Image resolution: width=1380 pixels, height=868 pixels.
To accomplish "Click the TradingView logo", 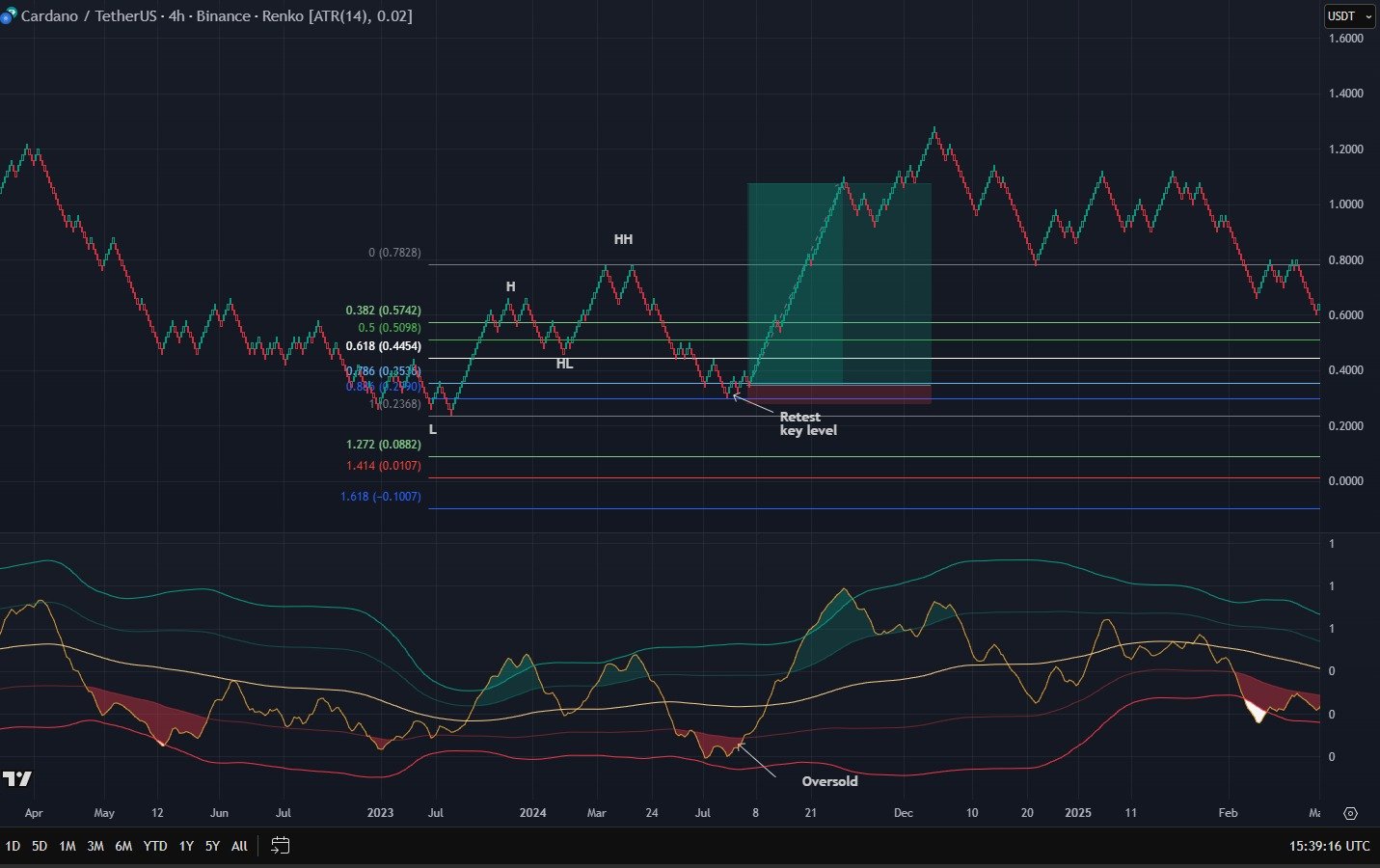I will click(16, 778).
